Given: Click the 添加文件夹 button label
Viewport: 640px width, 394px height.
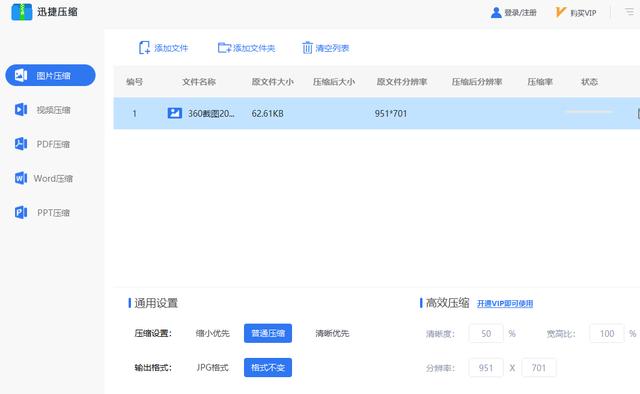Looking at the screenshot, I should click(x=254, y=48).
